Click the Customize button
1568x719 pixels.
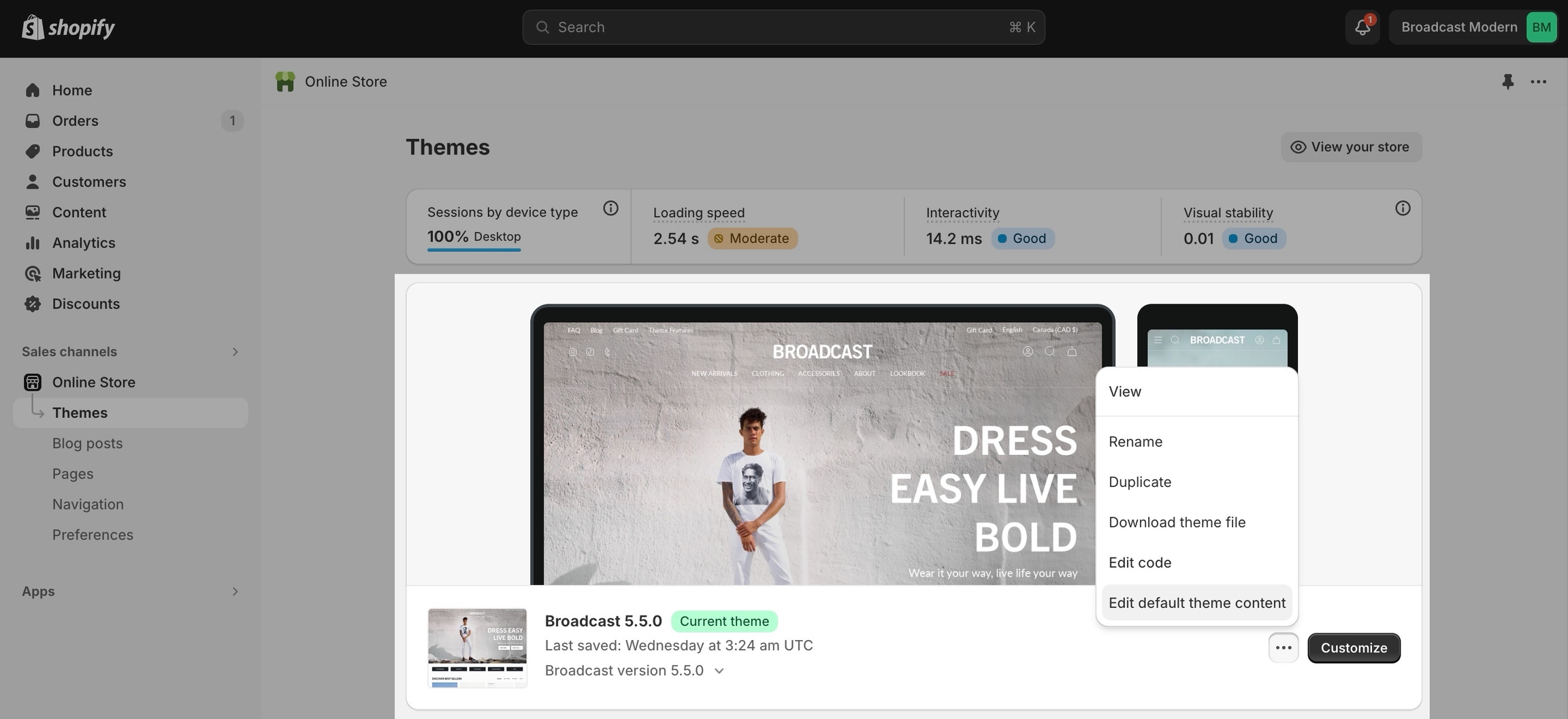tap(1354, 648)
